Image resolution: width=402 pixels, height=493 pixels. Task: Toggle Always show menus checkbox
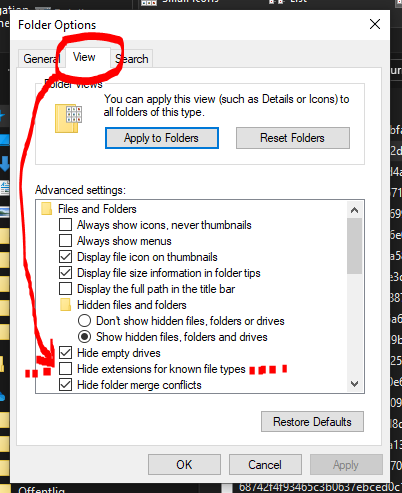click(65, 241)
